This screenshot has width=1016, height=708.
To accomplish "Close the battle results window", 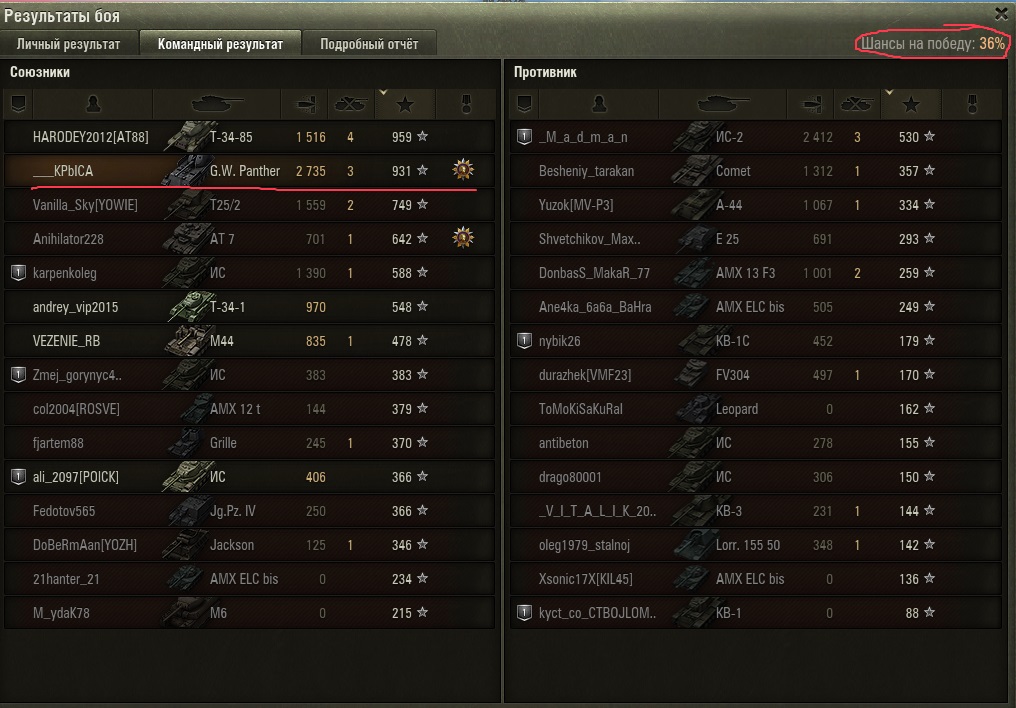I will 1000,13.
